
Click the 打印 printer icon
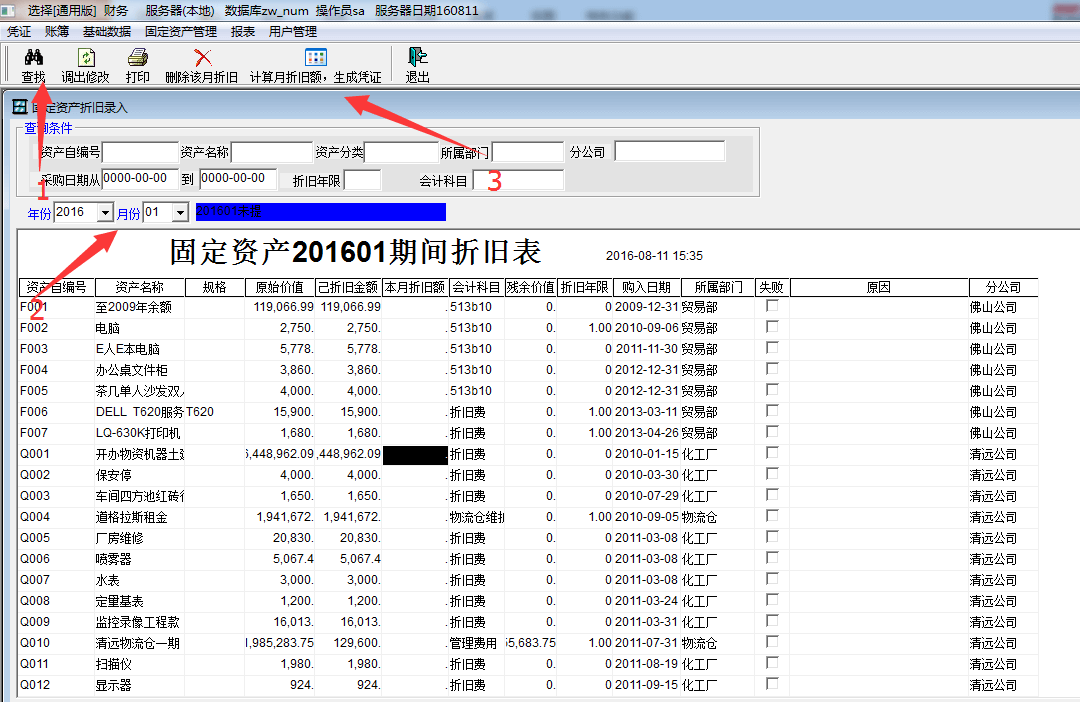(137, 58)
